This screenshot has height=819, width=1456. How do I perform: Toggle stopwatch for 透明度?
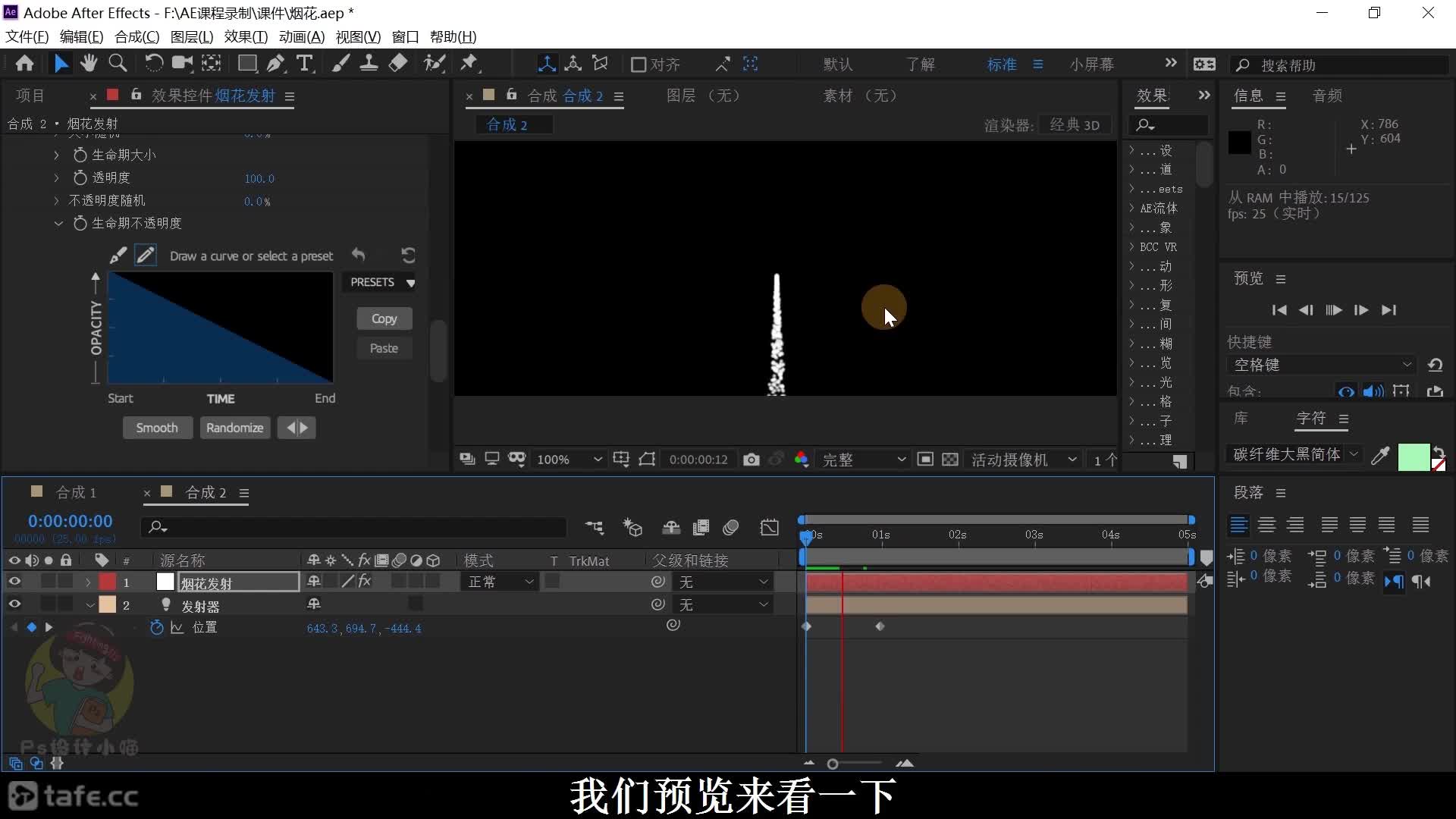click(80, 177)
